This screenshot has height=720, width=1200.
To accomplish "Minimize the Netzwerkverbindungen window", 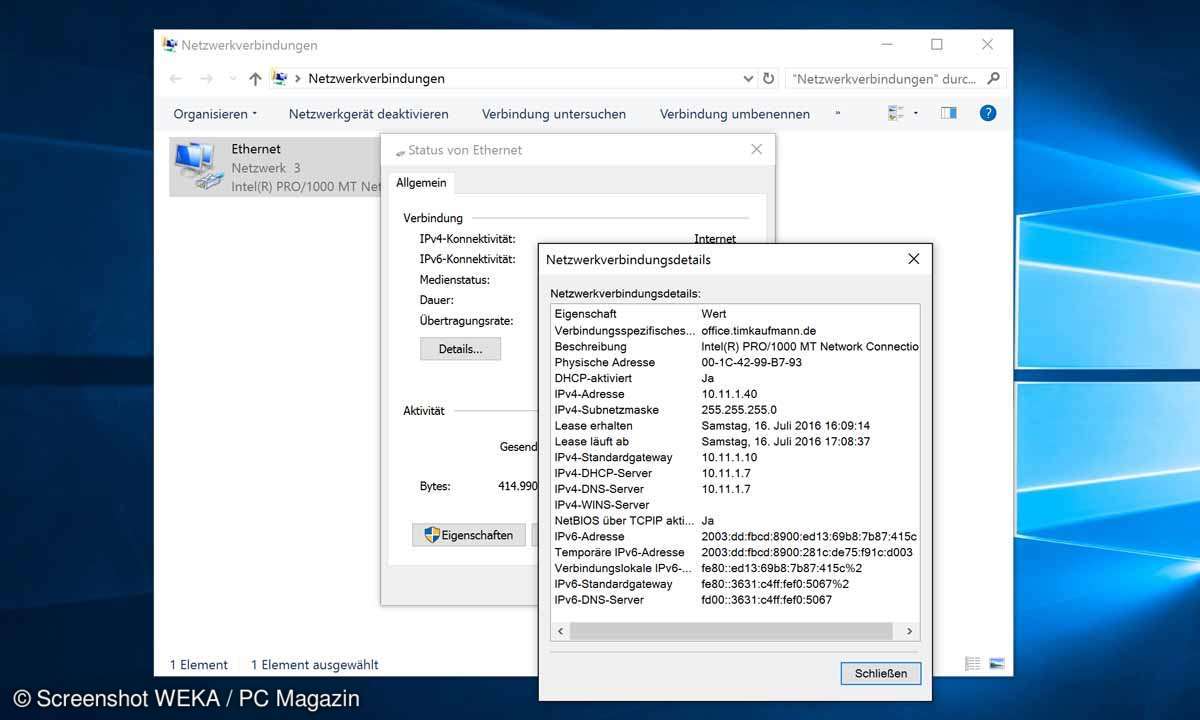I will tap(888, 45).
